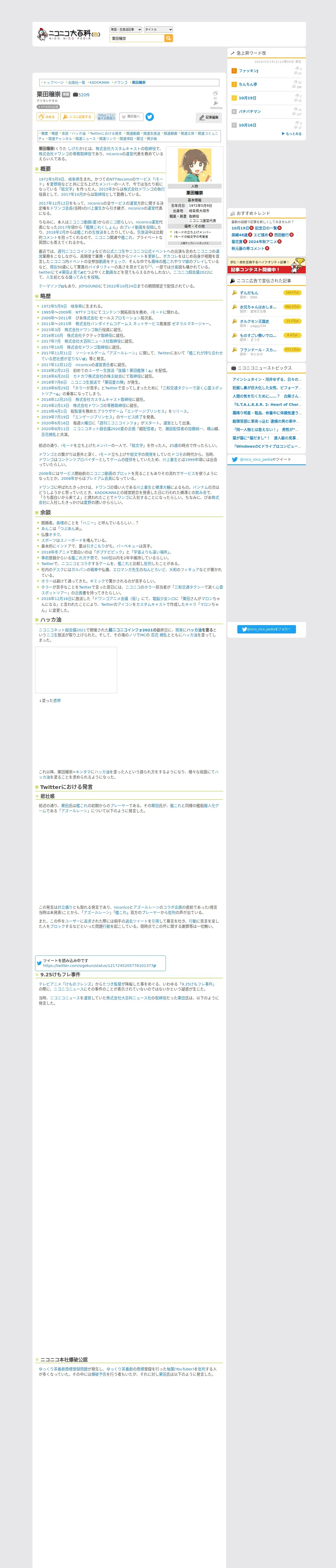The width and height of the screenshot is (336, 1568).
Task: Open the 掲示板へ bulletin board button
Action: (x=131, y=117)
